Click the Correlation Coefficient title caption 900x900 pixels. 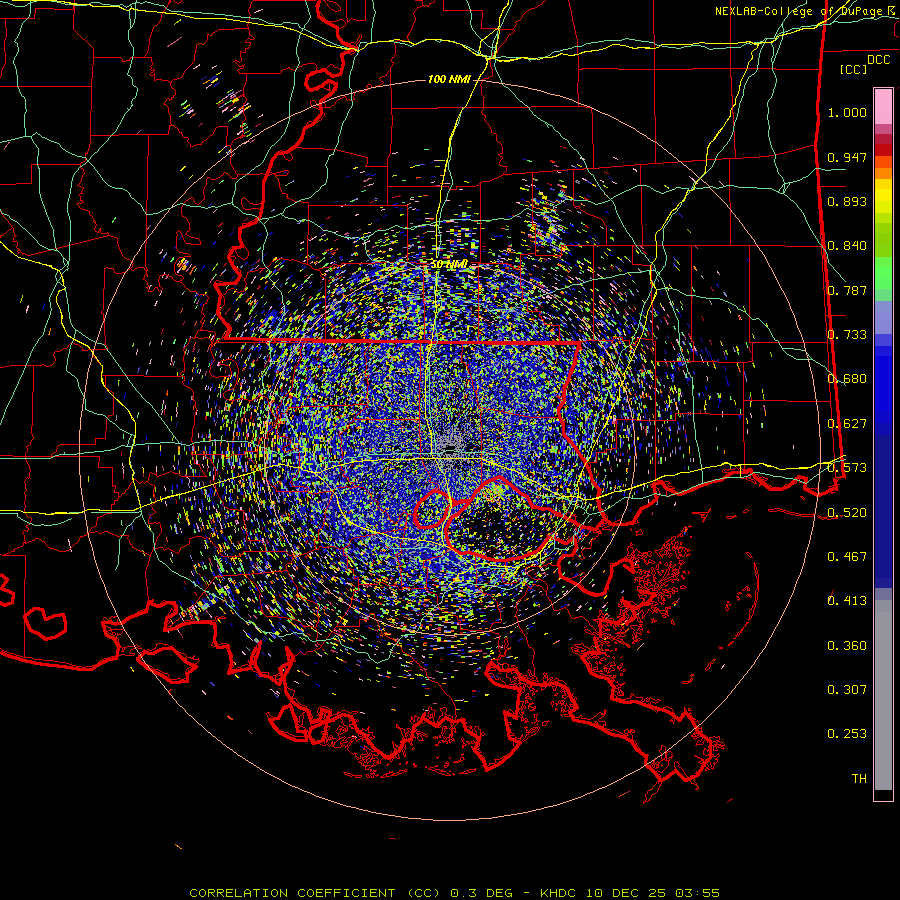pos(455,893)
